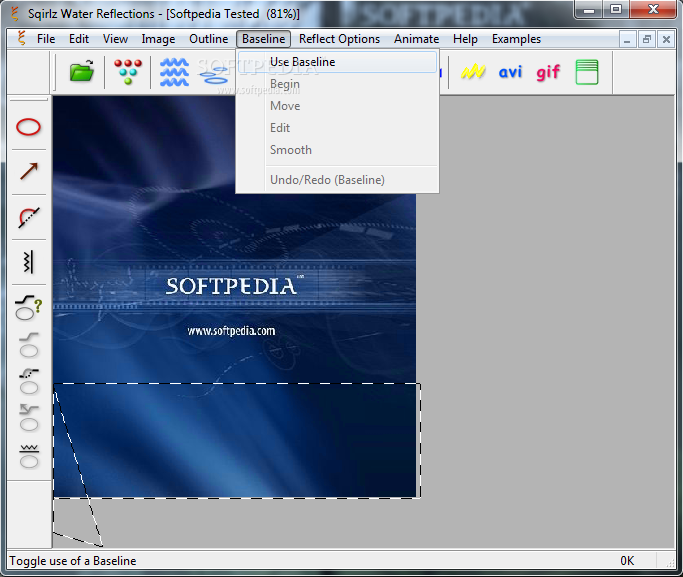Choose Edit entry in Baseline dropdown
This screenshot has height=577, width=683.
337,128
